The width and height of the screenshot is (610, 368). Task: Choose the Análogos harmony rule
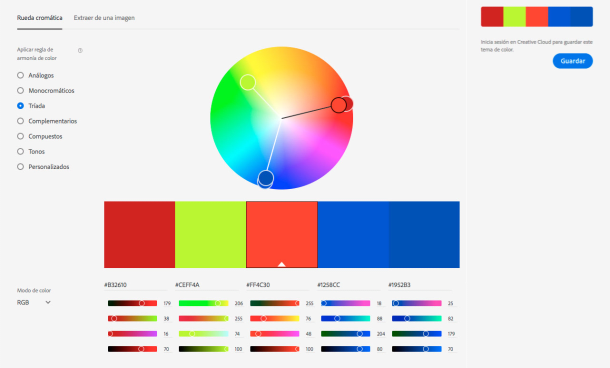click(x=35, y=75)
